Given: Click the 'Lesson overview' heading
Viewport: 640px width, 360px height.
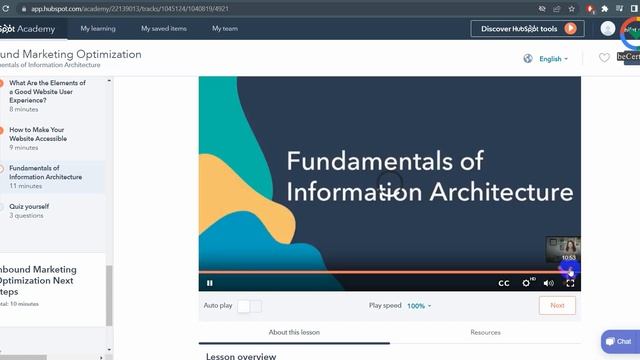Looking at the screenshot, I should 241,356.
